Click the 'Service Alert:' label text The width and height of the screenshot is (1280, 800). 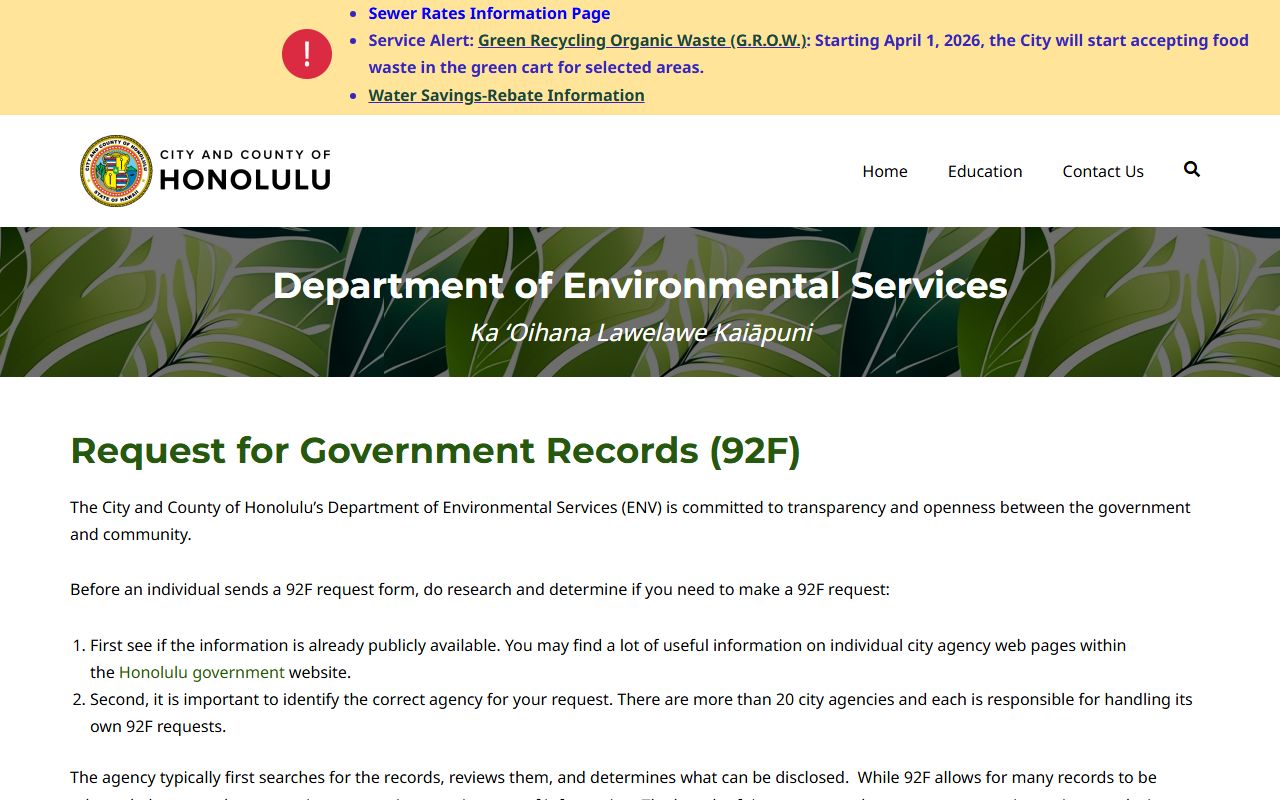pyautogui.click(x=421, y=40)
